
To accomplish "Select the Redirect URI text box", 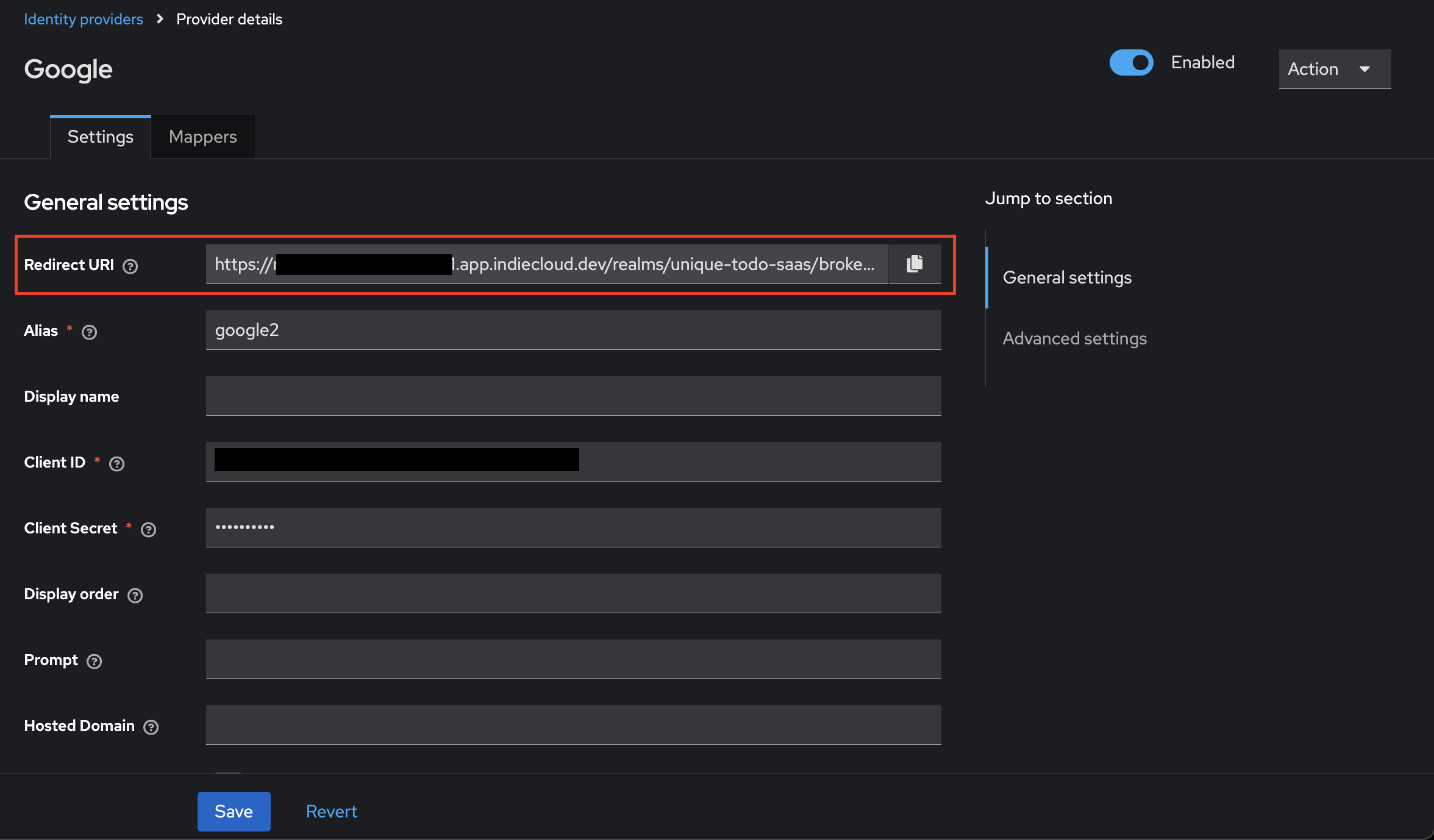I will [x=547, y=264].
